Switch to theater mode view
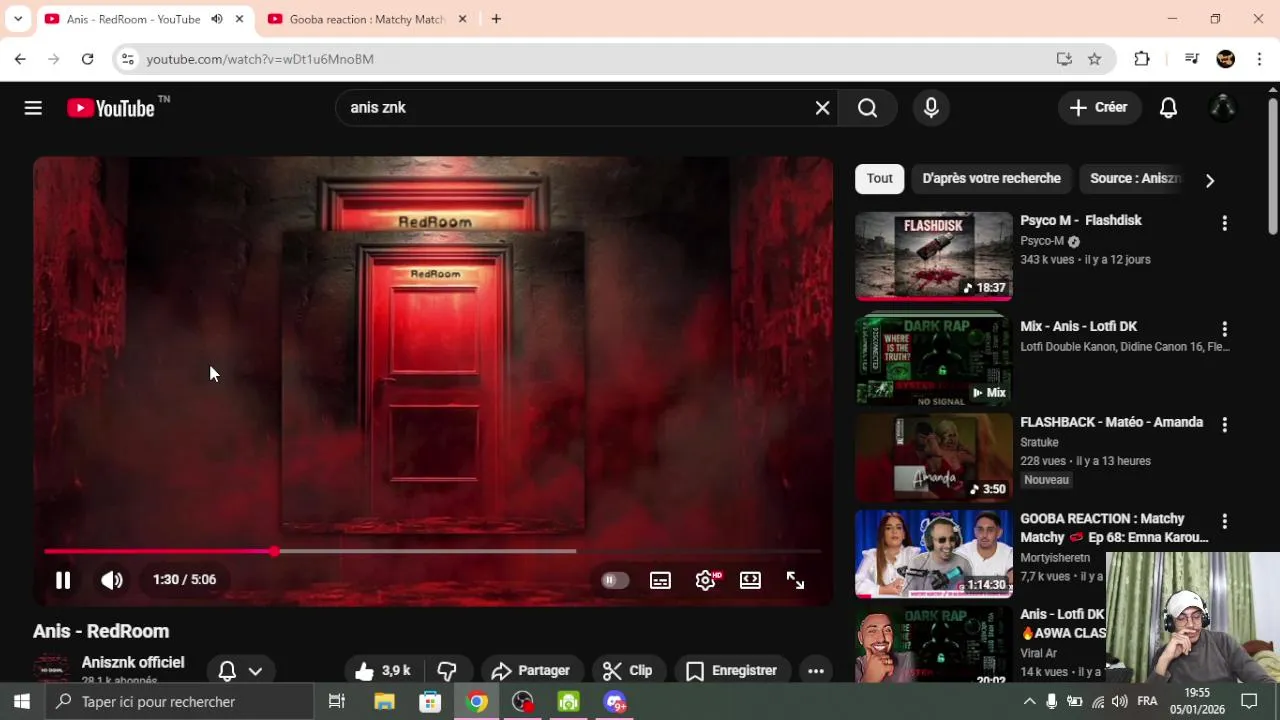Screen dimensions: 1280x720 click(x=750, y=580)
